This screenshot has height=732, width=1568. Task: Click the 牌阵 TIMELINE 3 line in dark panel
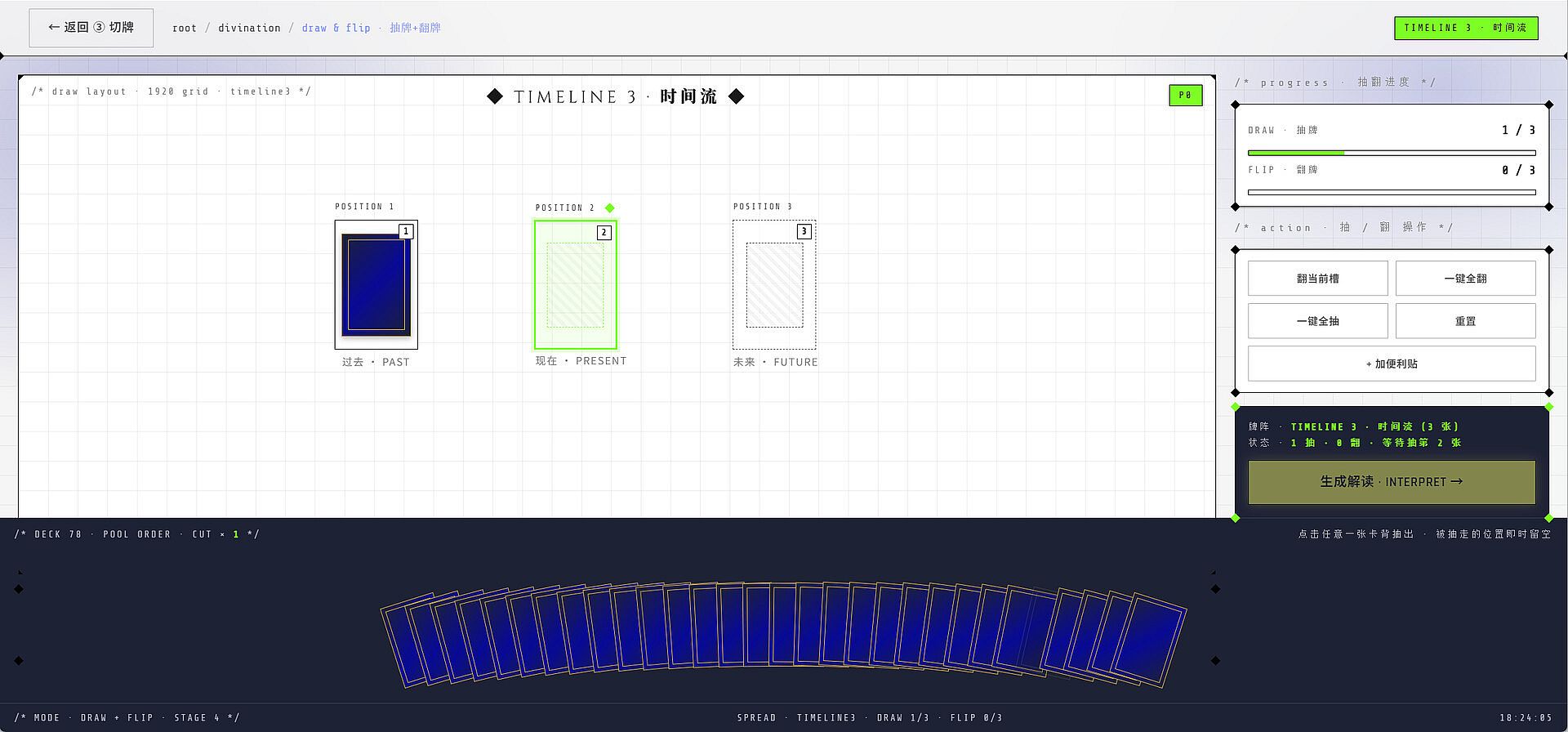(x=1353, y=426)
